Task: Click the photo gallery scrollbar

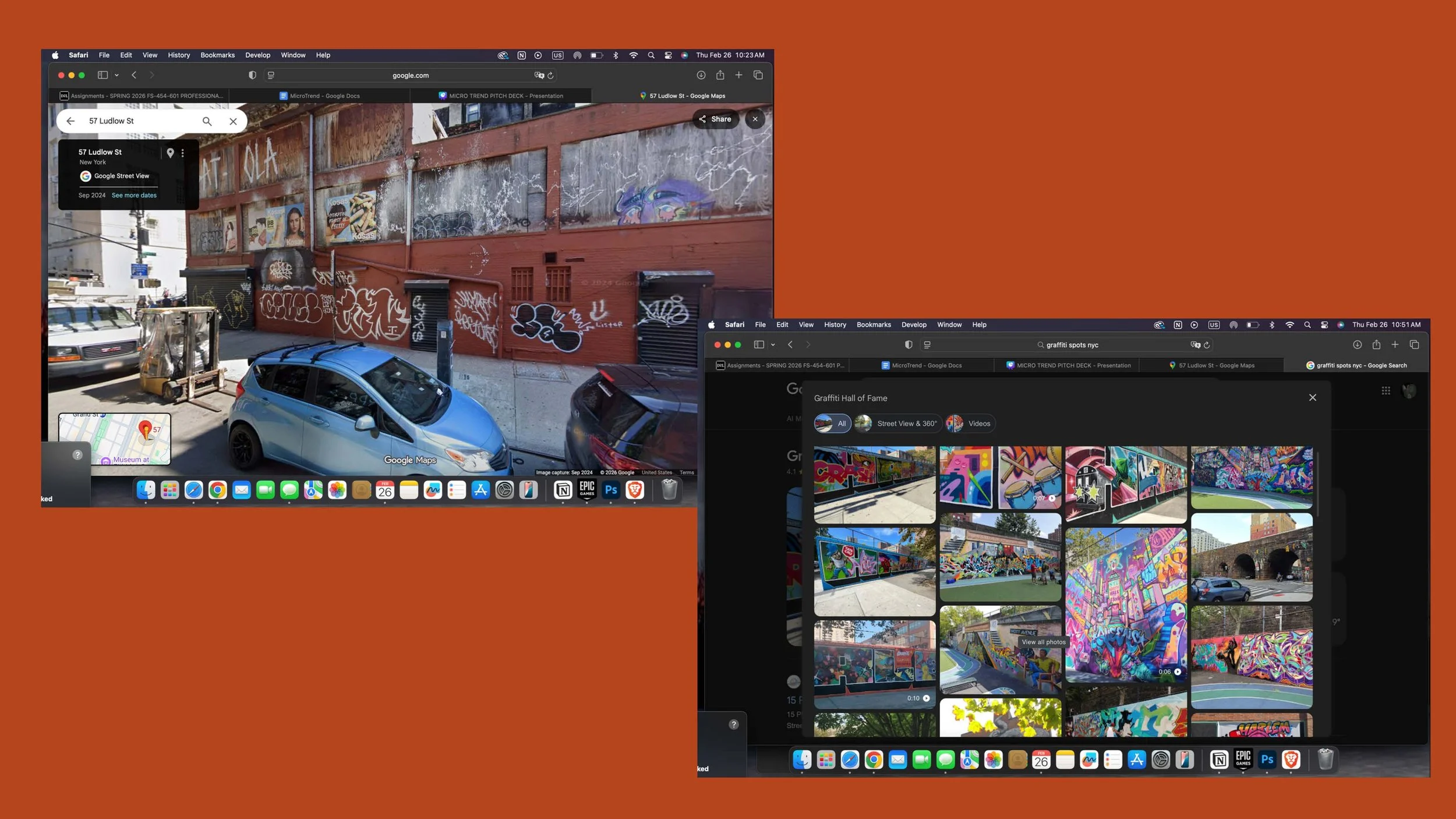Action: pos(1317,483)
